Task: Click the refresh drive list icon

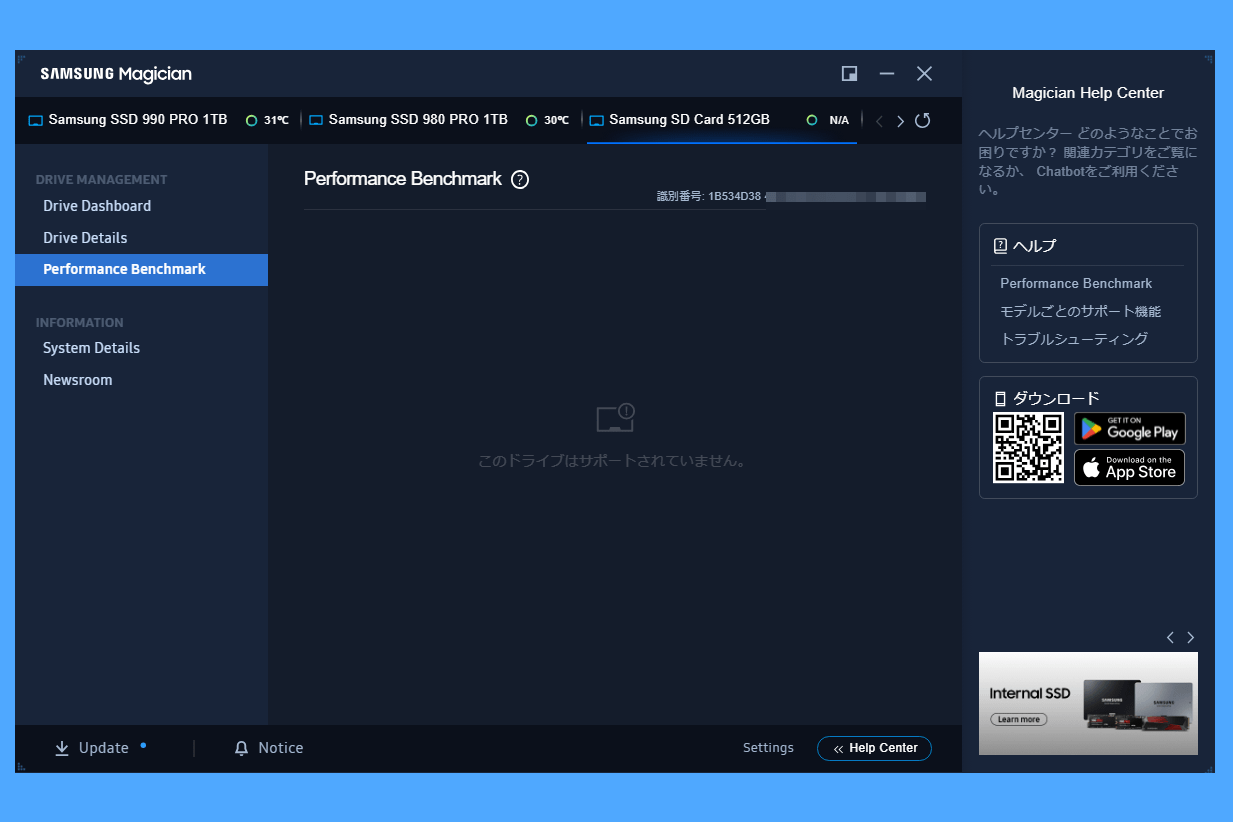Action: point(923,121)
